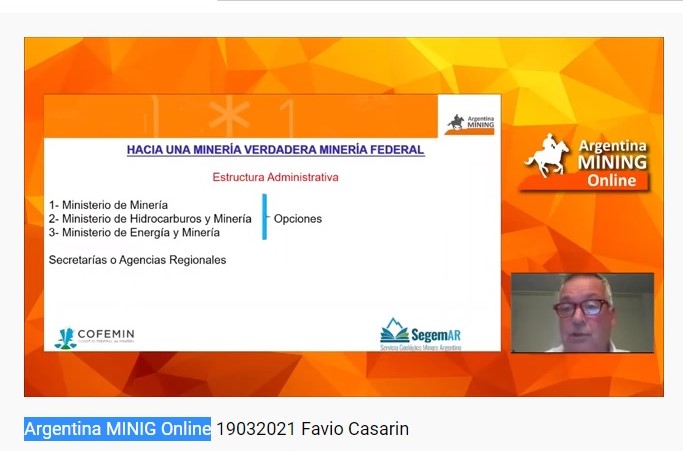Click the Argentina Mining Online horse logo
The image size is (683, 451).
(586, 163)
